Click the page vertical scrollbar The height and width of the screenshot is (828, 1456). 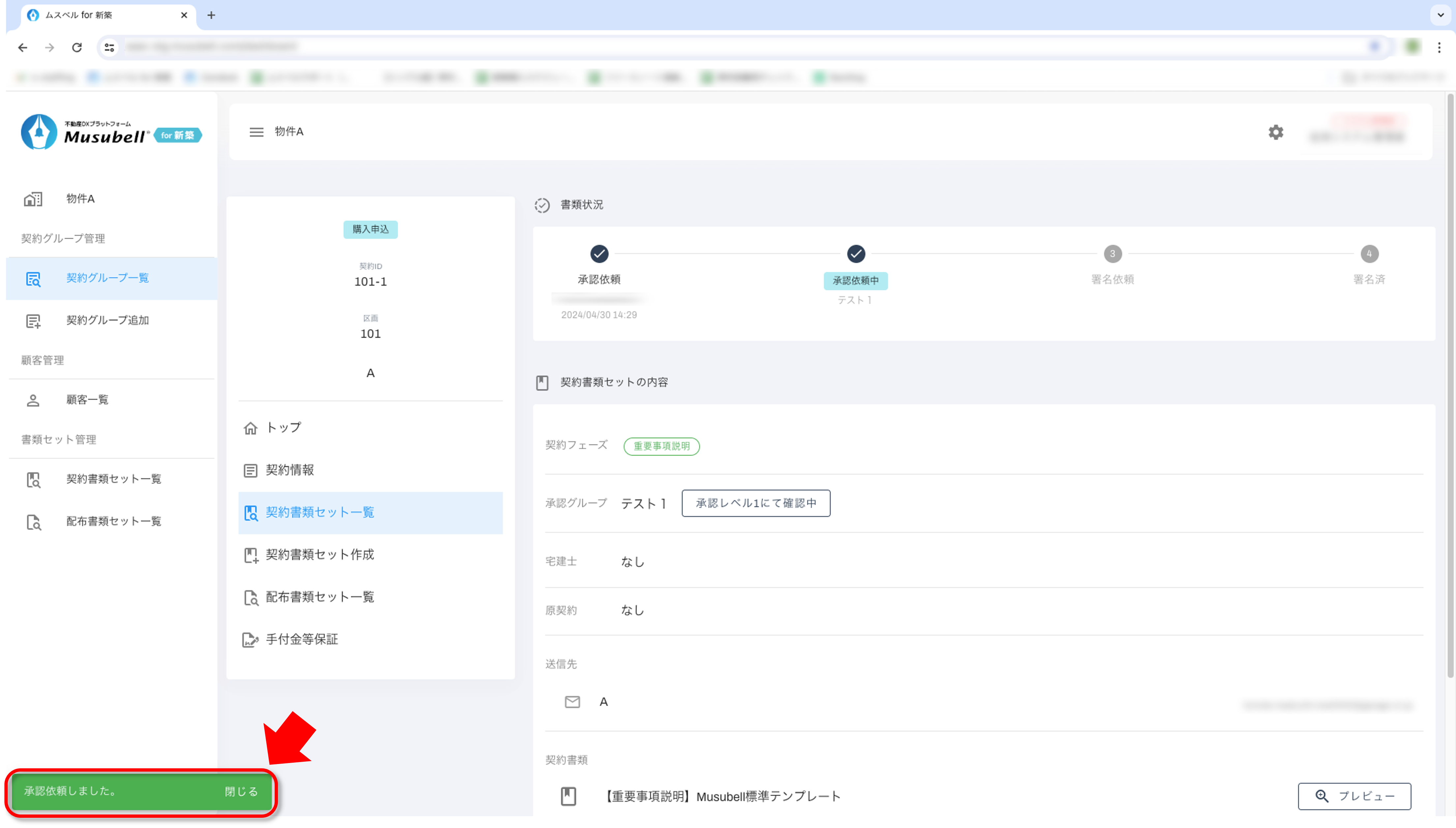[x=1450, y=387]
